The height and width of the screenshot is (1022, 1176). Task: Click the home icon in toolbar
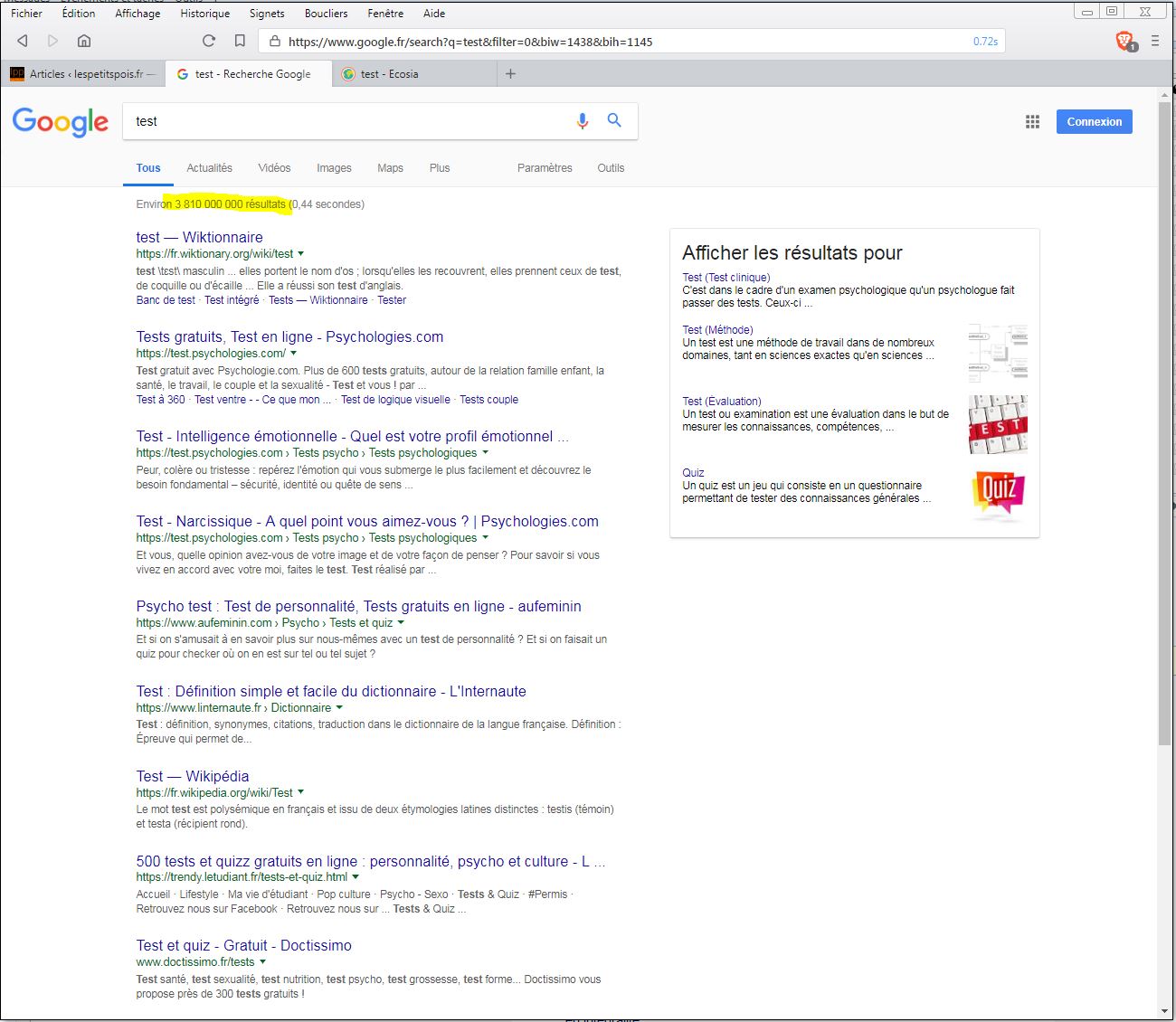(x=84, y=41)
